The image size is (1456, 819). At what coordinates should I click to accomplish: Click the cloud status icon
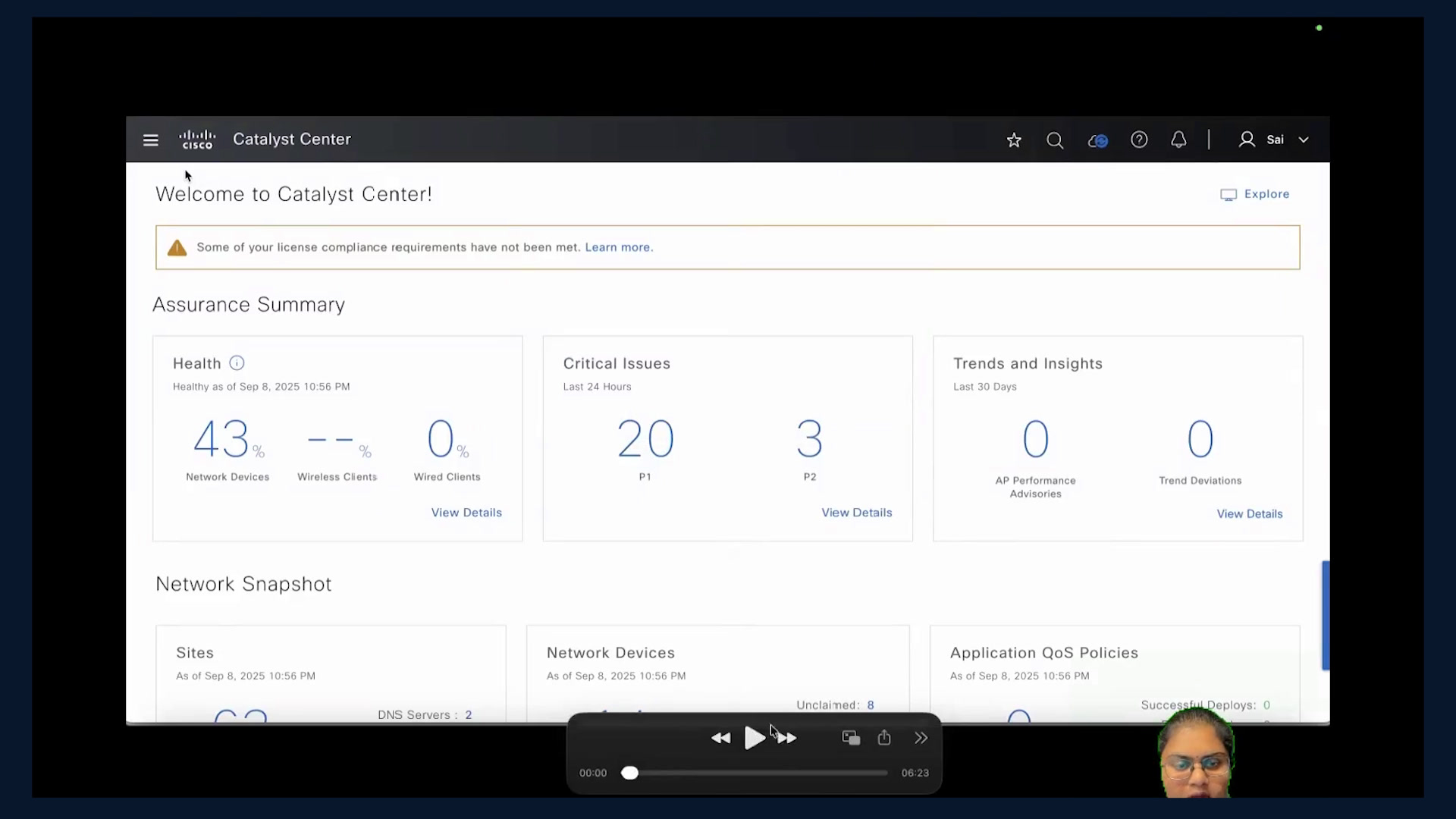point(1097,140)
